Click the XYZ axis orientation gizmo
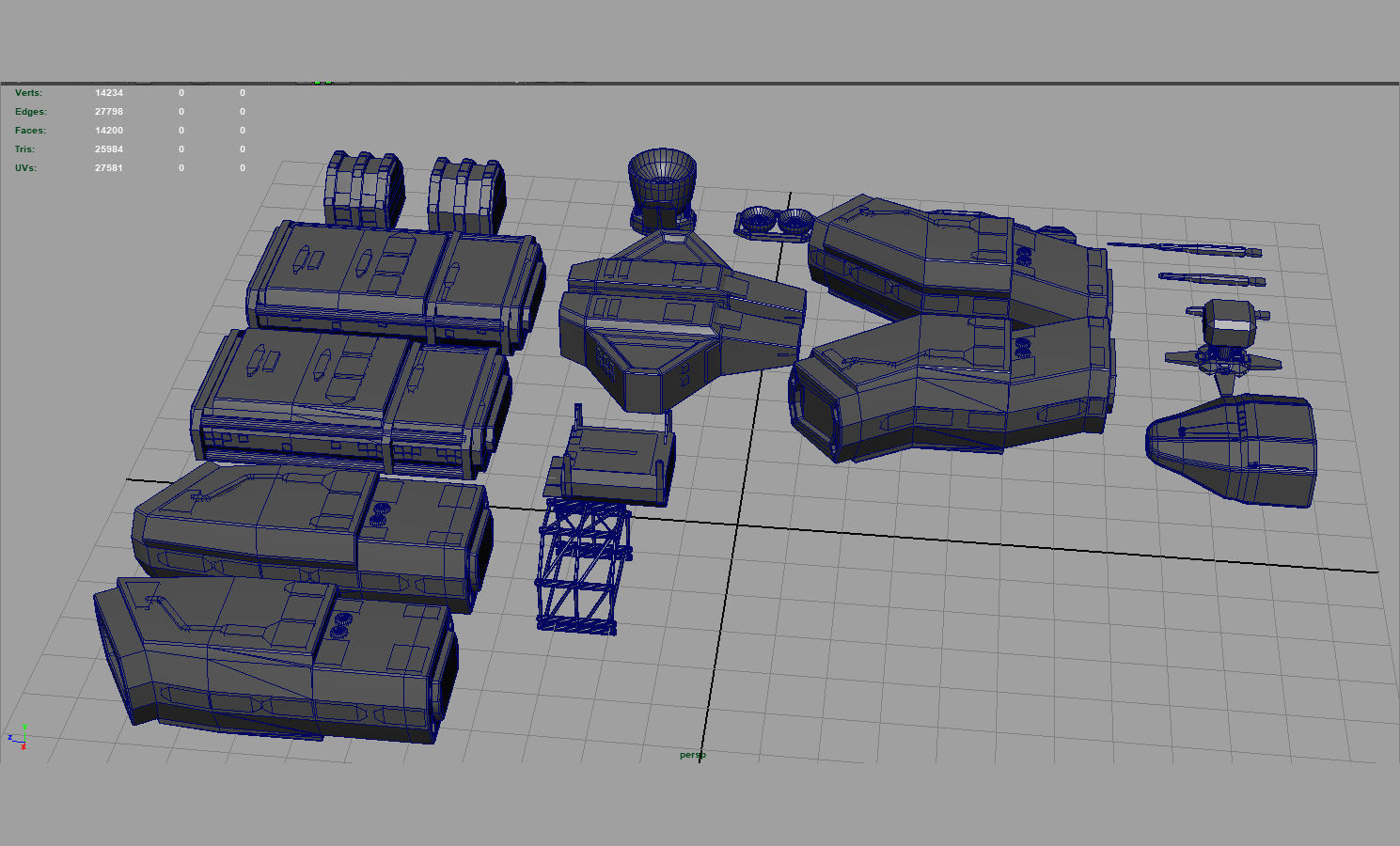The image size is (1400, 846). click(x=16, y=738)
